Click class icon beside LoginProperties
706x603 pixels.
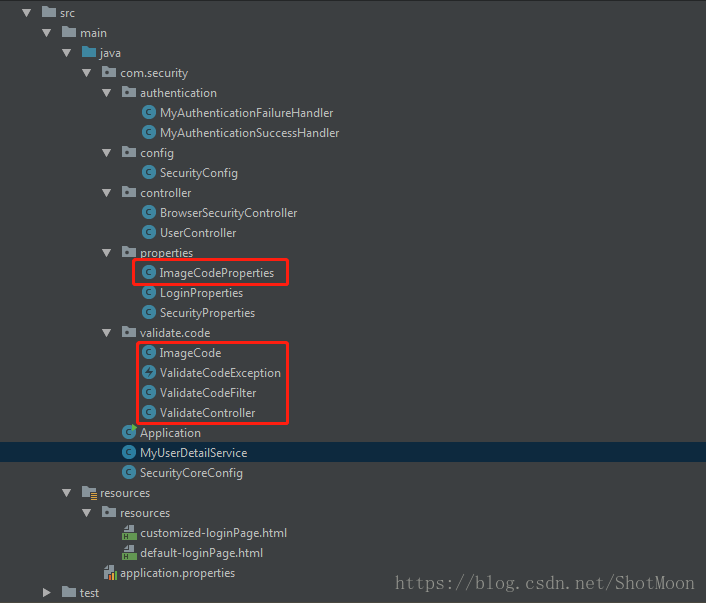(149, 292)
